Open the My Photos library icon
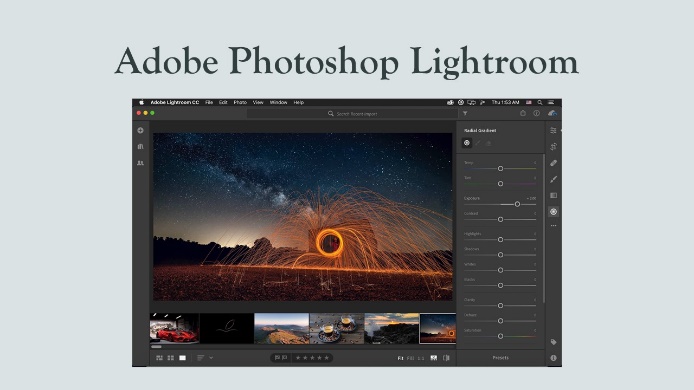 tap(140, 147)
